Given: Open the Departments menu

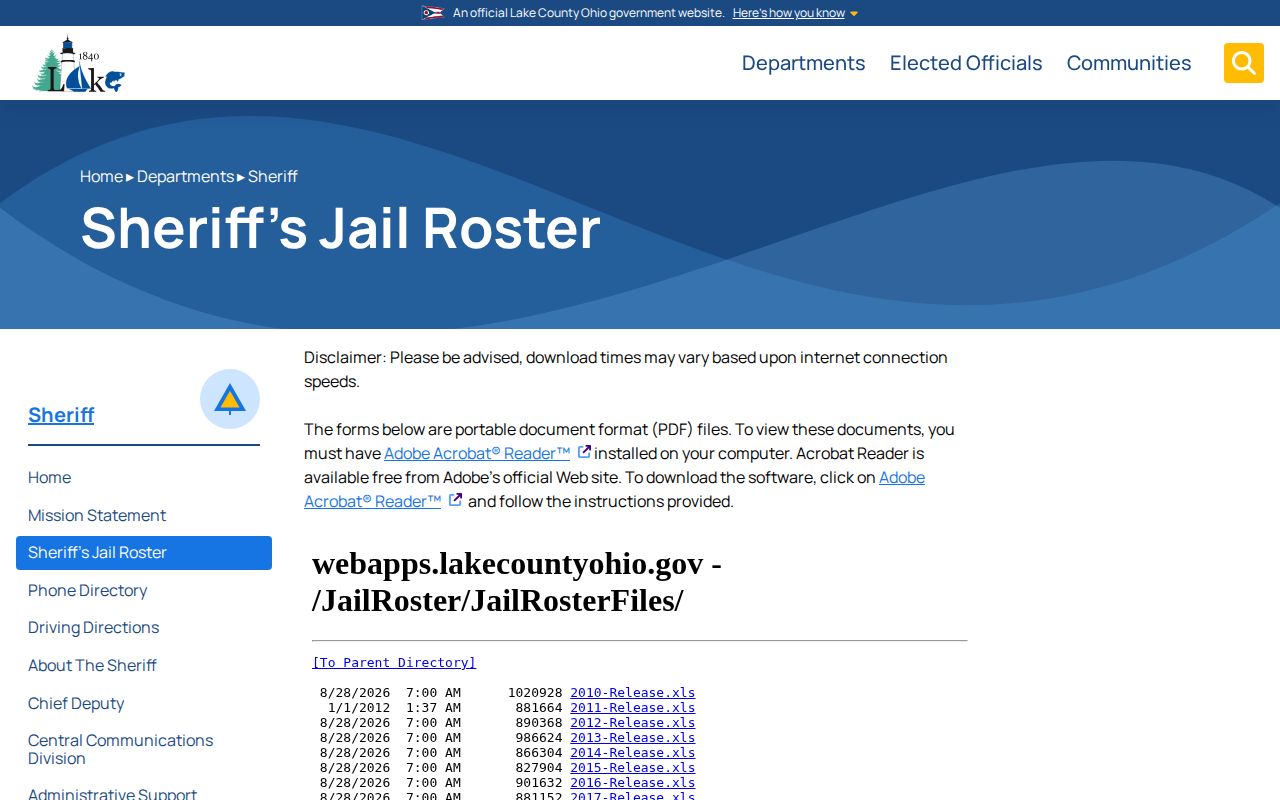Looking at the screenshot, I should point(803,63).
